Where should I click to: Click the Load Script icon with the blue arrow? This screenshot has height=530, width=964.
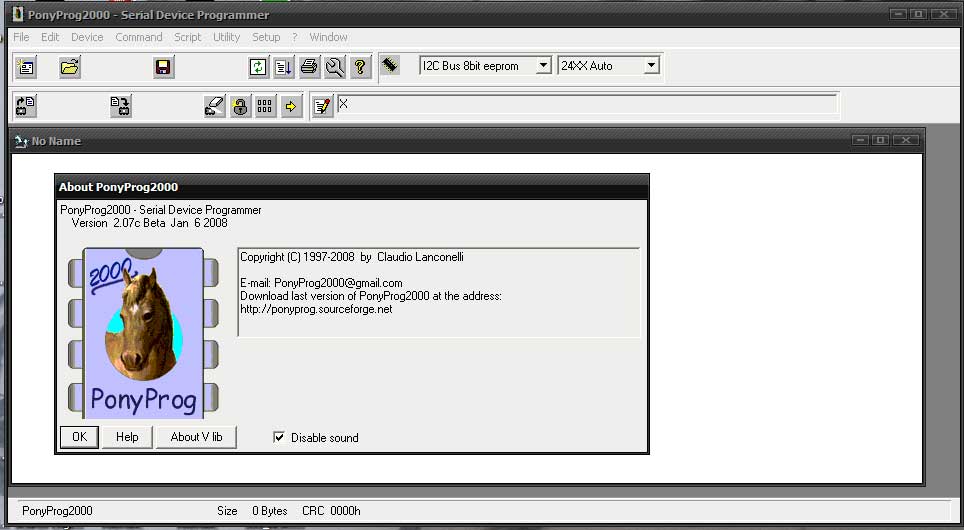(x=283, y=66)
